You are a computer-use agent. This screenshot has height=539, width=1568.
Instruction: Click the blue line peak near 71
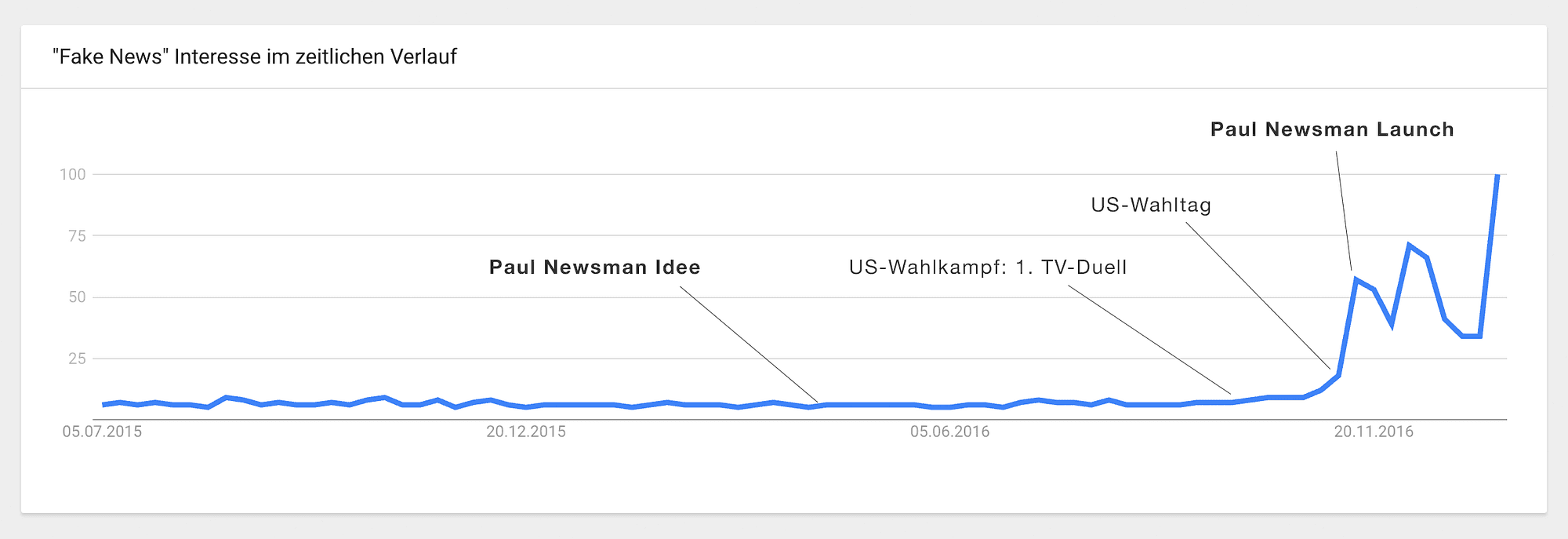(1409, 246)
